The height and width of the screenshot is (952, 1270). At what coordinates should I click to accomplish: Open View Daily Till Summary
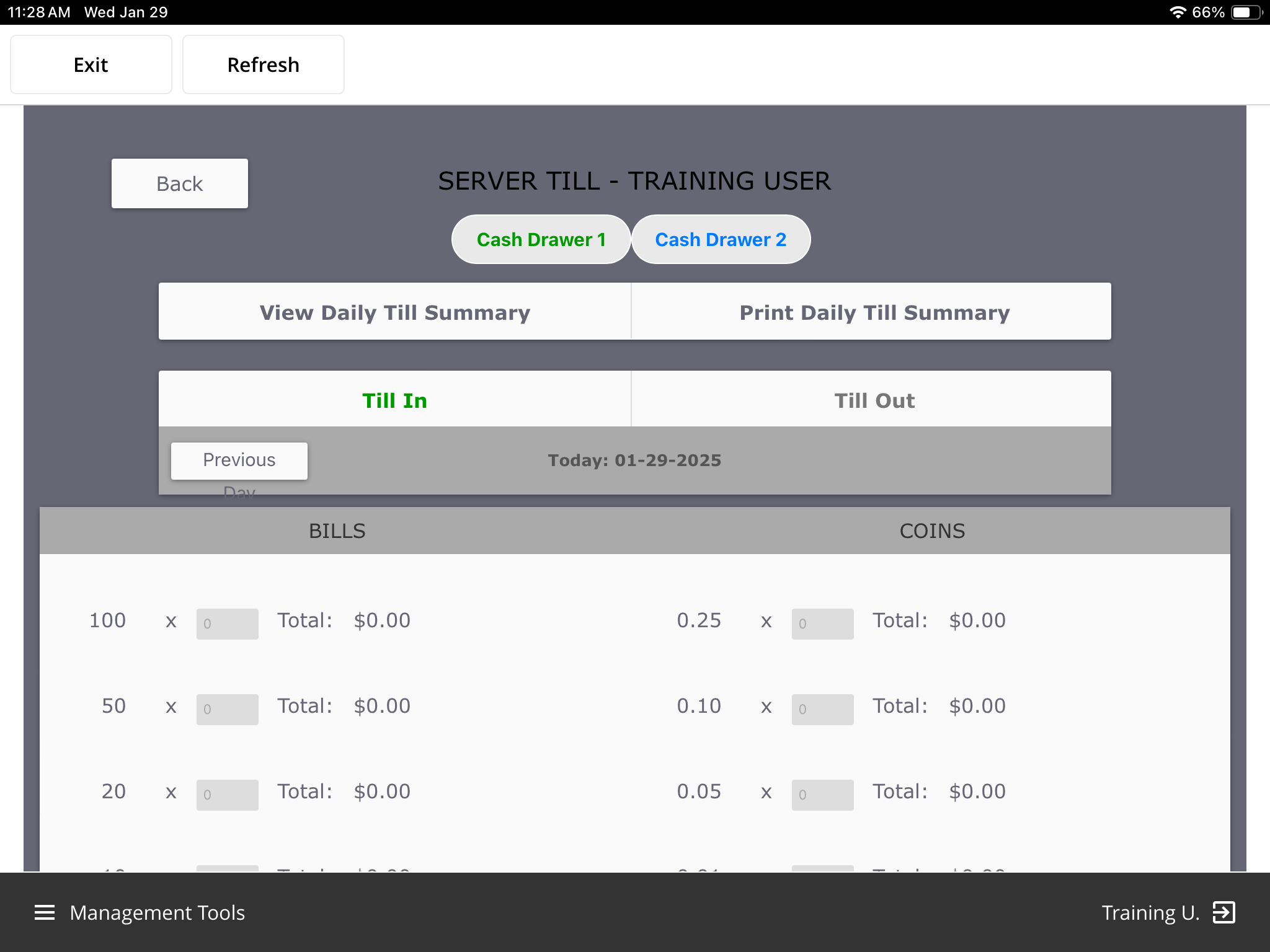click(395, 312)
